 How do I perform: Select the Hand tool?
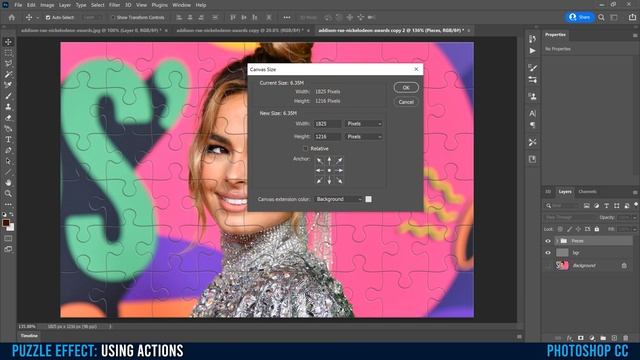[8, 182]
